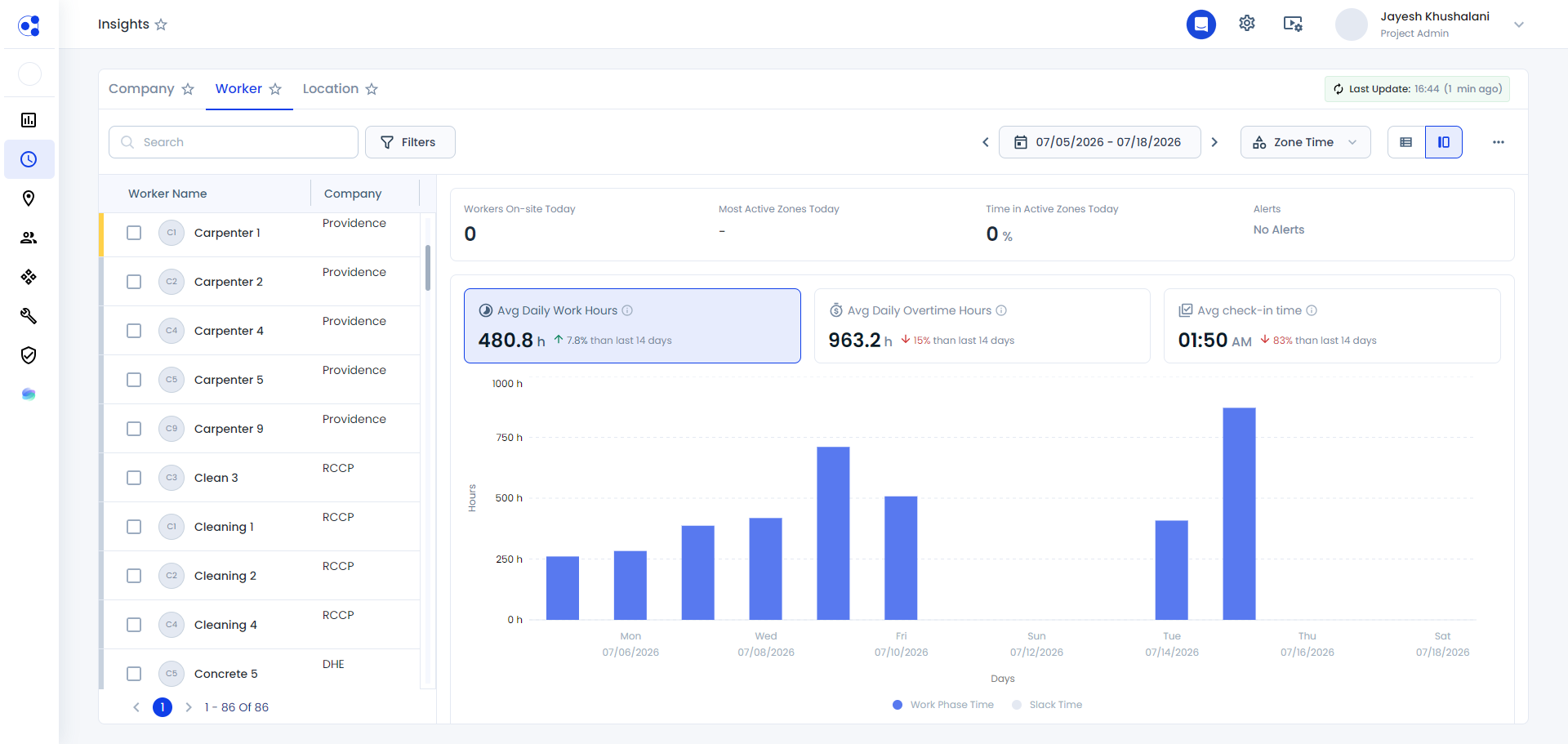1568x744 pixels.
Task: Open the location pin sidebar icon
Action: point(29,198)
